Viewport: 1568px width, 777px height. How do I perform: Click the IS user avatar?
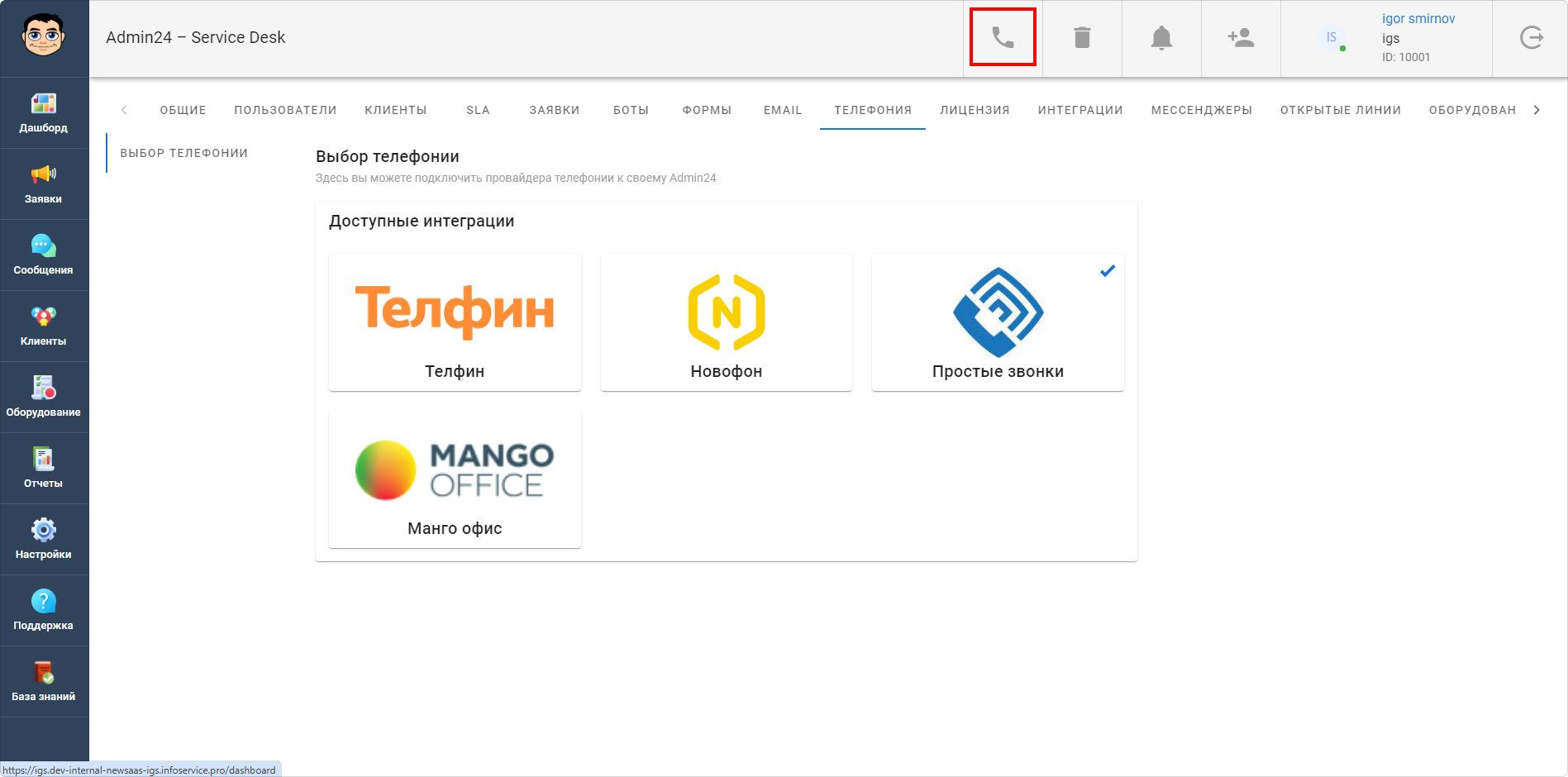[1331, 37]
